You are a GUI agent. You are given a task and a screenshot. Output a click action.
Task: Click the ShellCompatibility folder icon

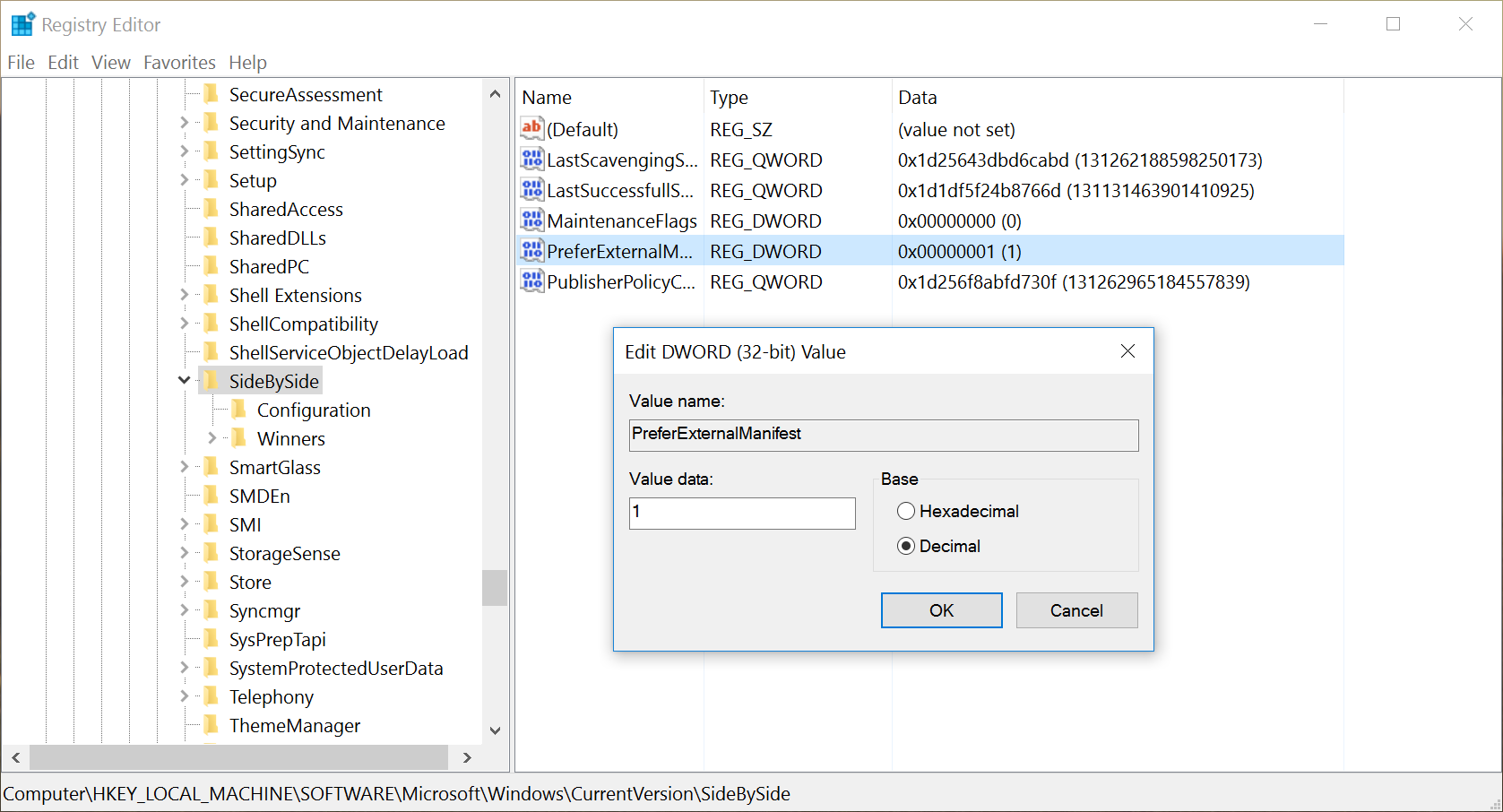click(x=212, y=324)
